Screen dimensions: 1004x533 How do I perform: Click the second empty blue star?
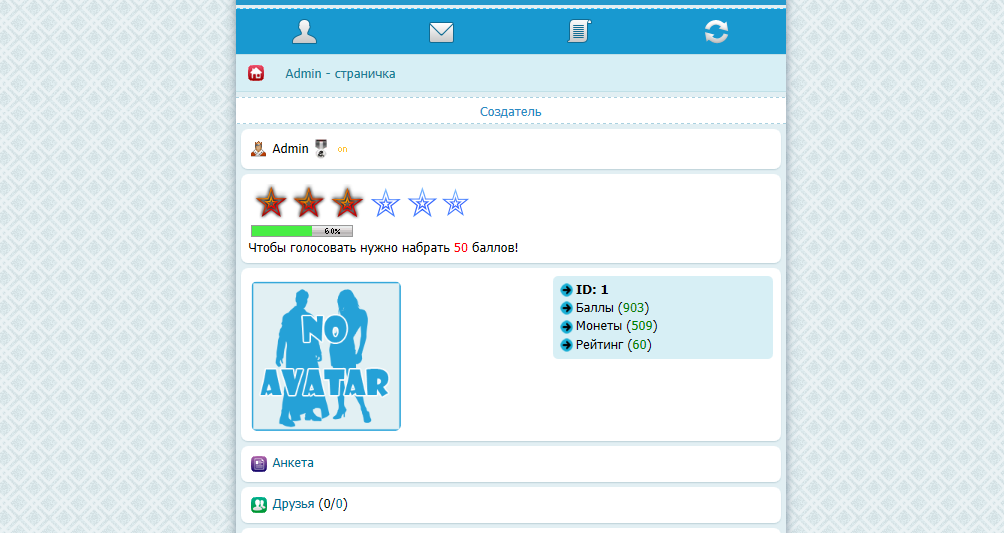(422, 203)
